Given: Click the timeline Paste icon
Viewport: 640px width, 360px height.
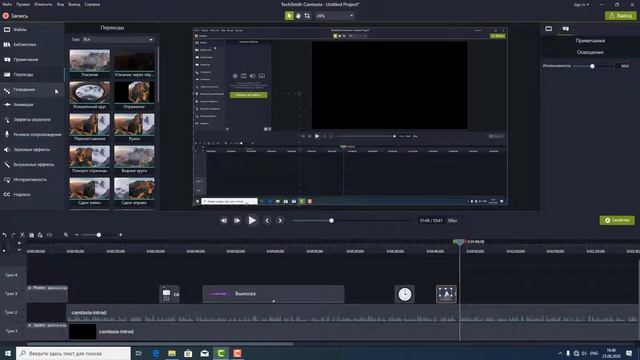Looking at the screenshot, I should coord(40,235).
